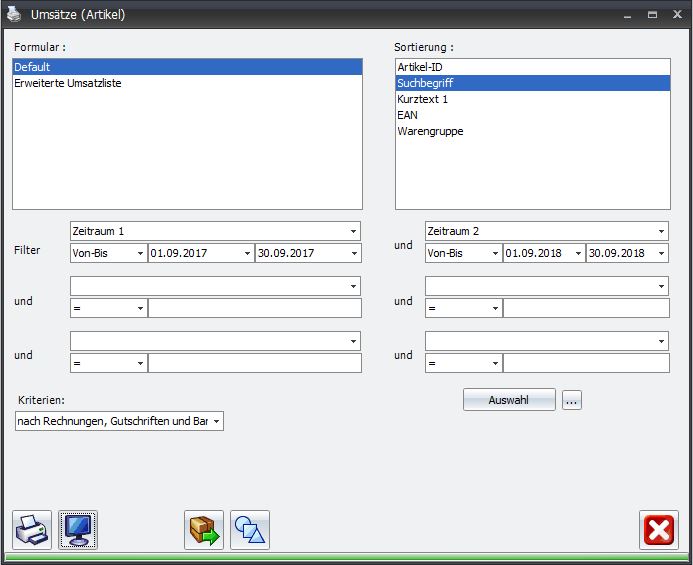Select Artikel-ID in Sortierung list
The image size is (693, 565).
[420, 67]
